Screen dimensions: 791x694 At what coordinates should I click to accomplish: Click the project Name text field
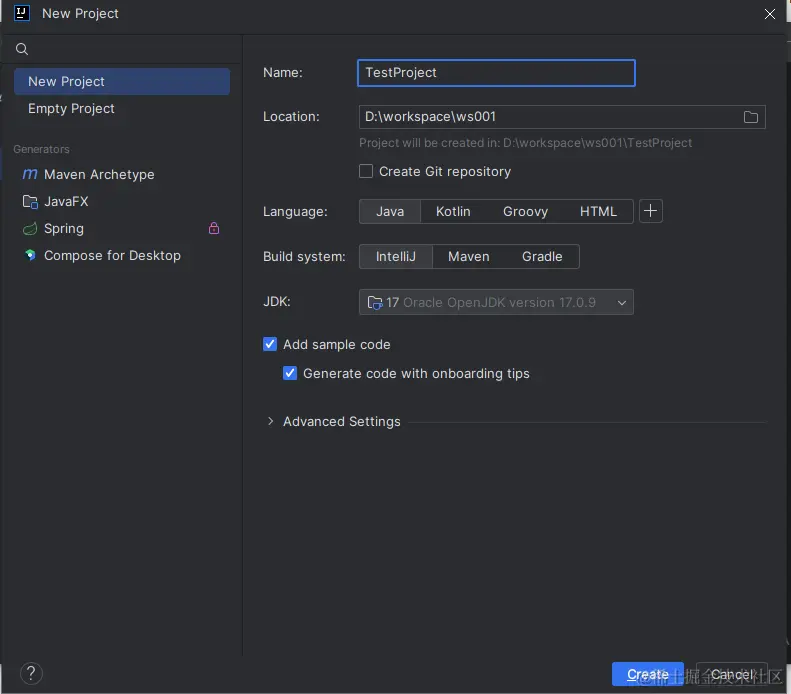[496, 73]
